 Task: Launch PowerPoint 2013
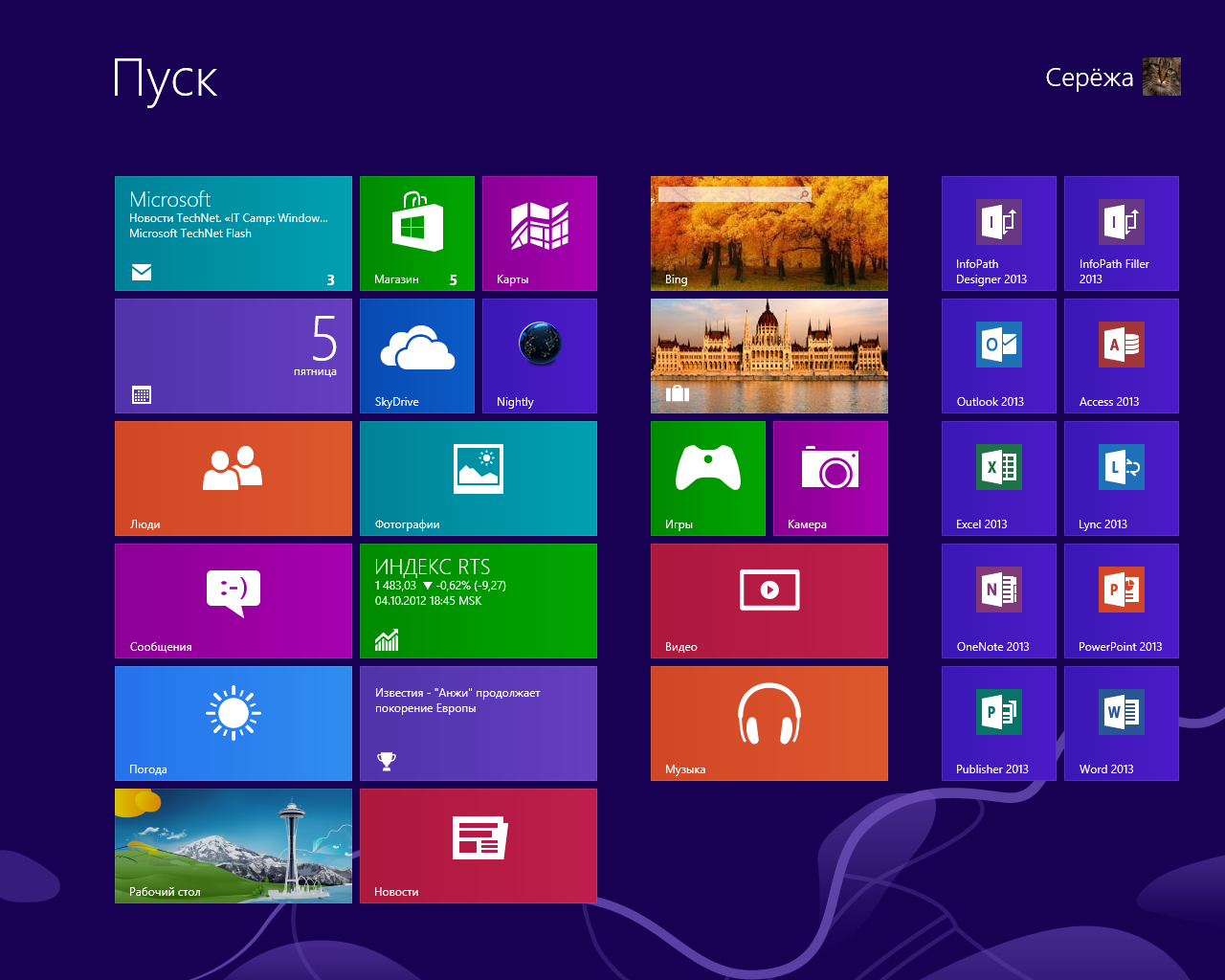click(x=1122, y=601)
